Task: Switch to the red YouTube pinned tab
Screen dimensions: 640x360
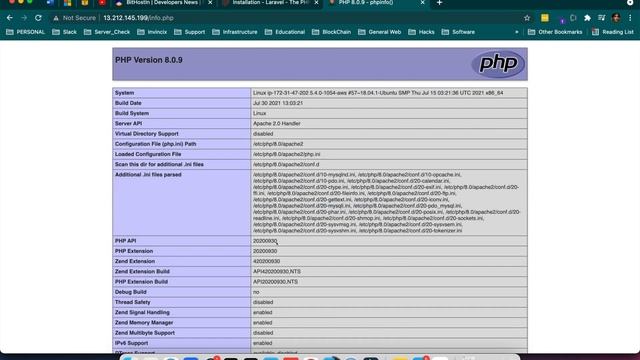Action: [102, 3]
